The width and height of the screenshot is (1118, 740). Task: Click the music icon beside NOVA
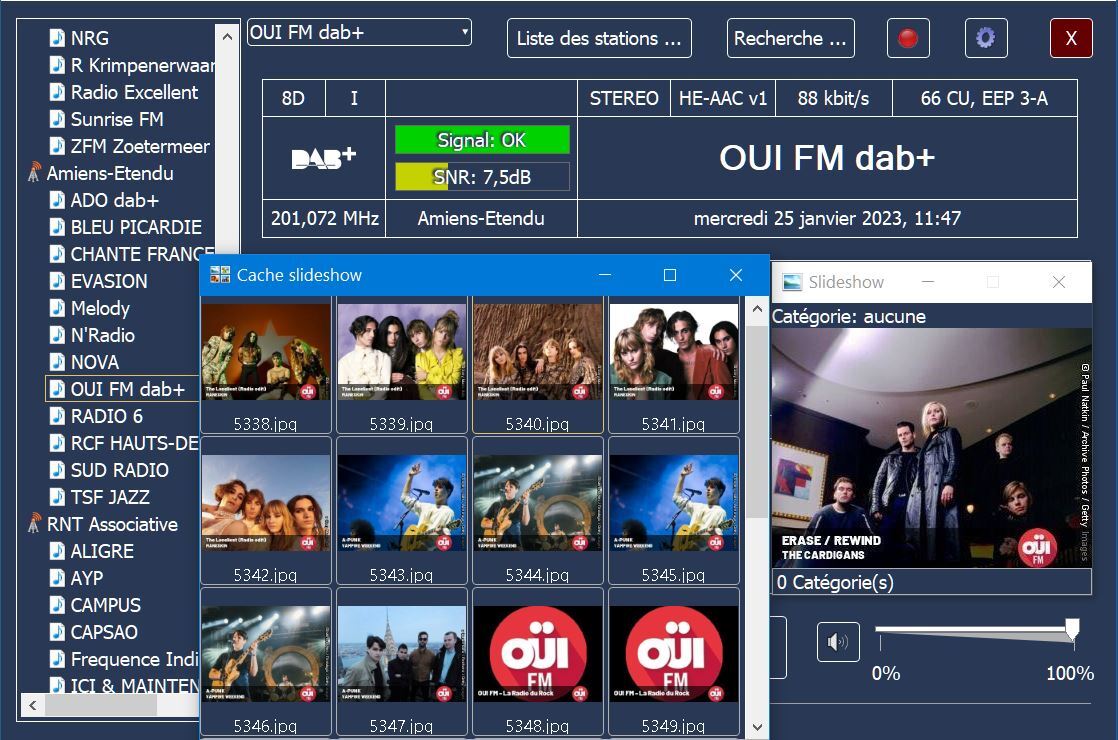tap(57, 362)
